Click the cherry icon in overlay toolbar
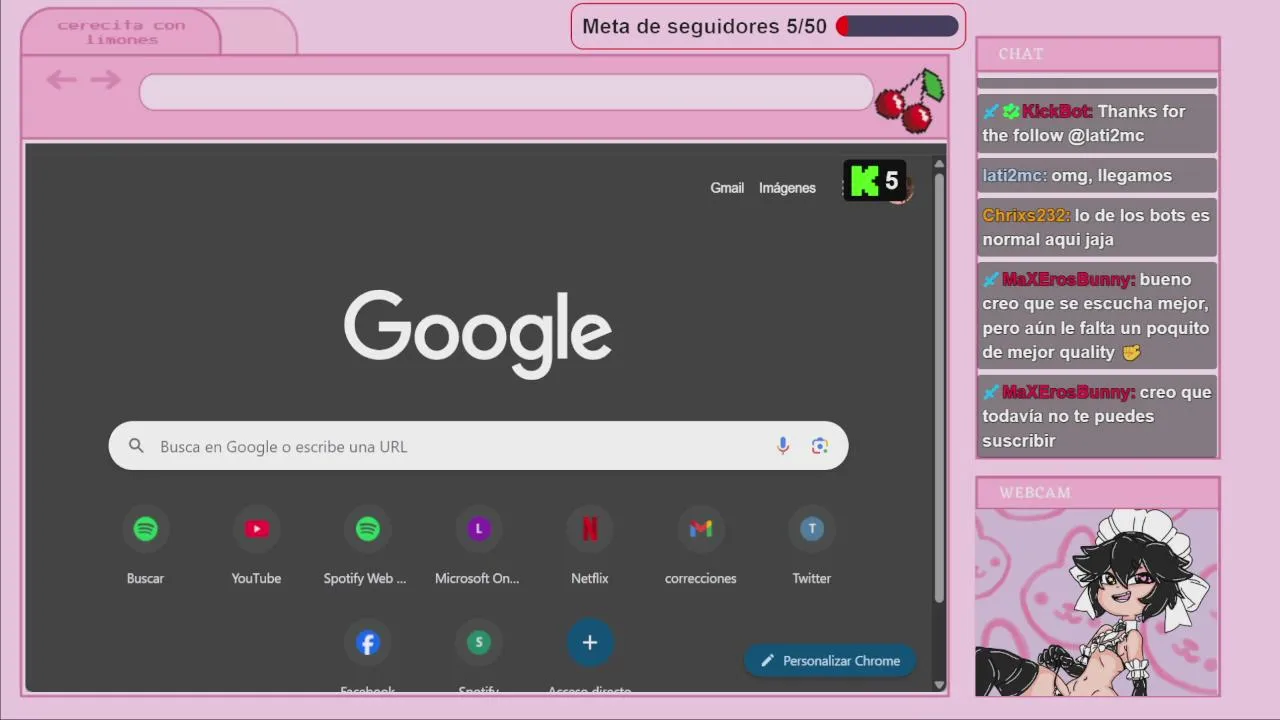Screen dimensions: 1280x720 (910, 100)
